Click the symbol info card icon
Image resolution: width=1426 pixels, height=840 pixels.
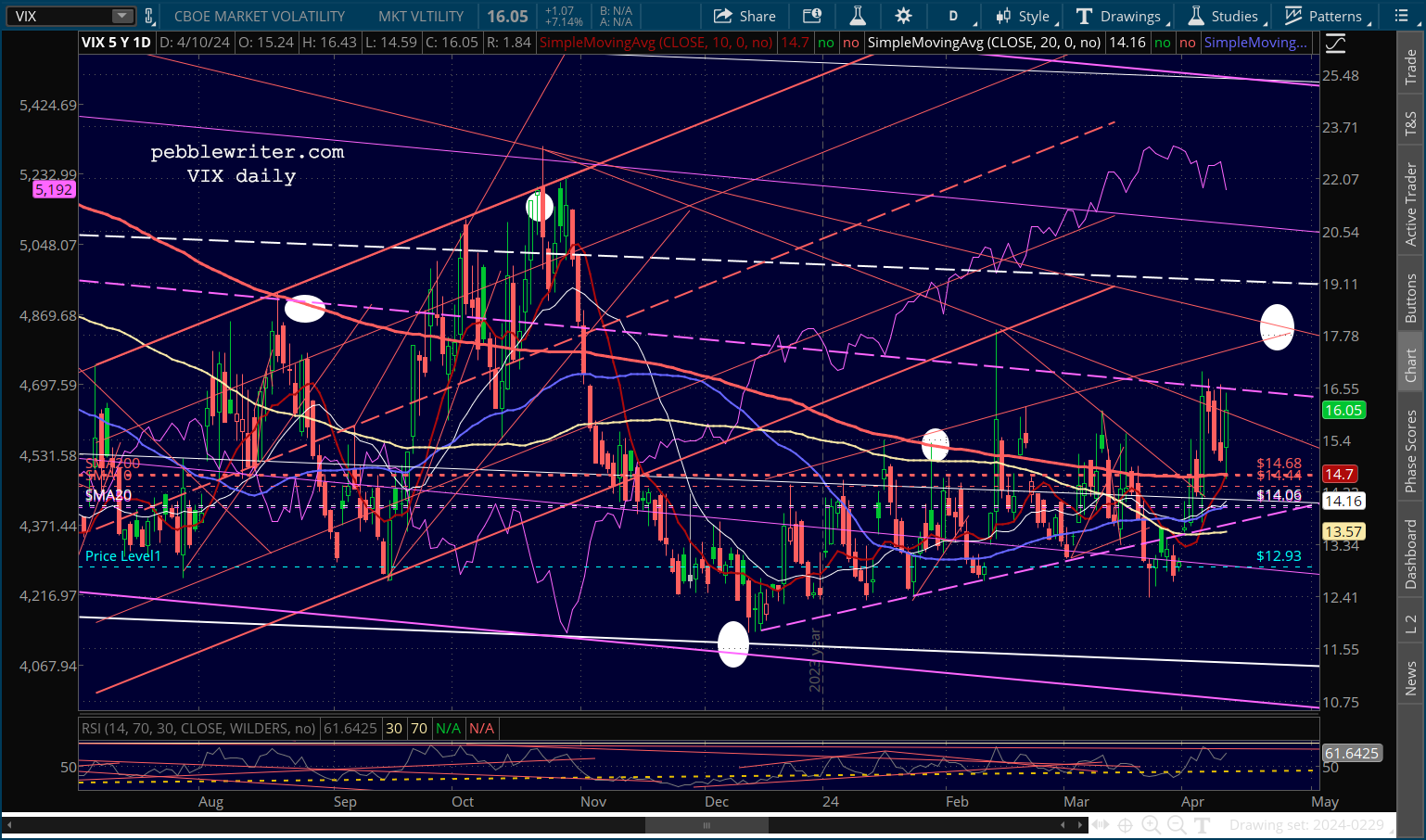coord(812,16)
